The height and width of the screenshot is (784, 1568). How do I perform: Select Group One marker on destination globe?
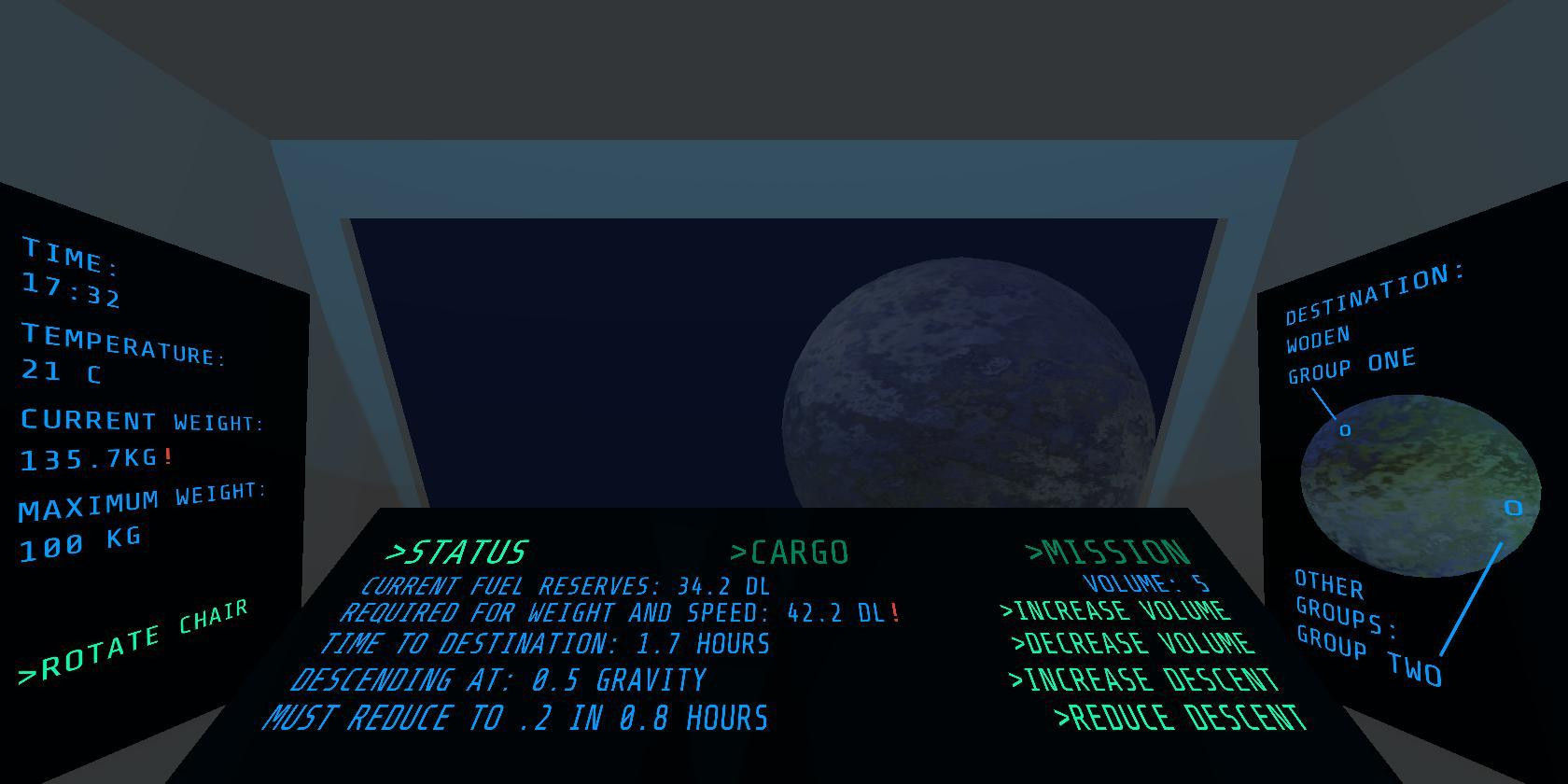click(x=1345, y=430)
